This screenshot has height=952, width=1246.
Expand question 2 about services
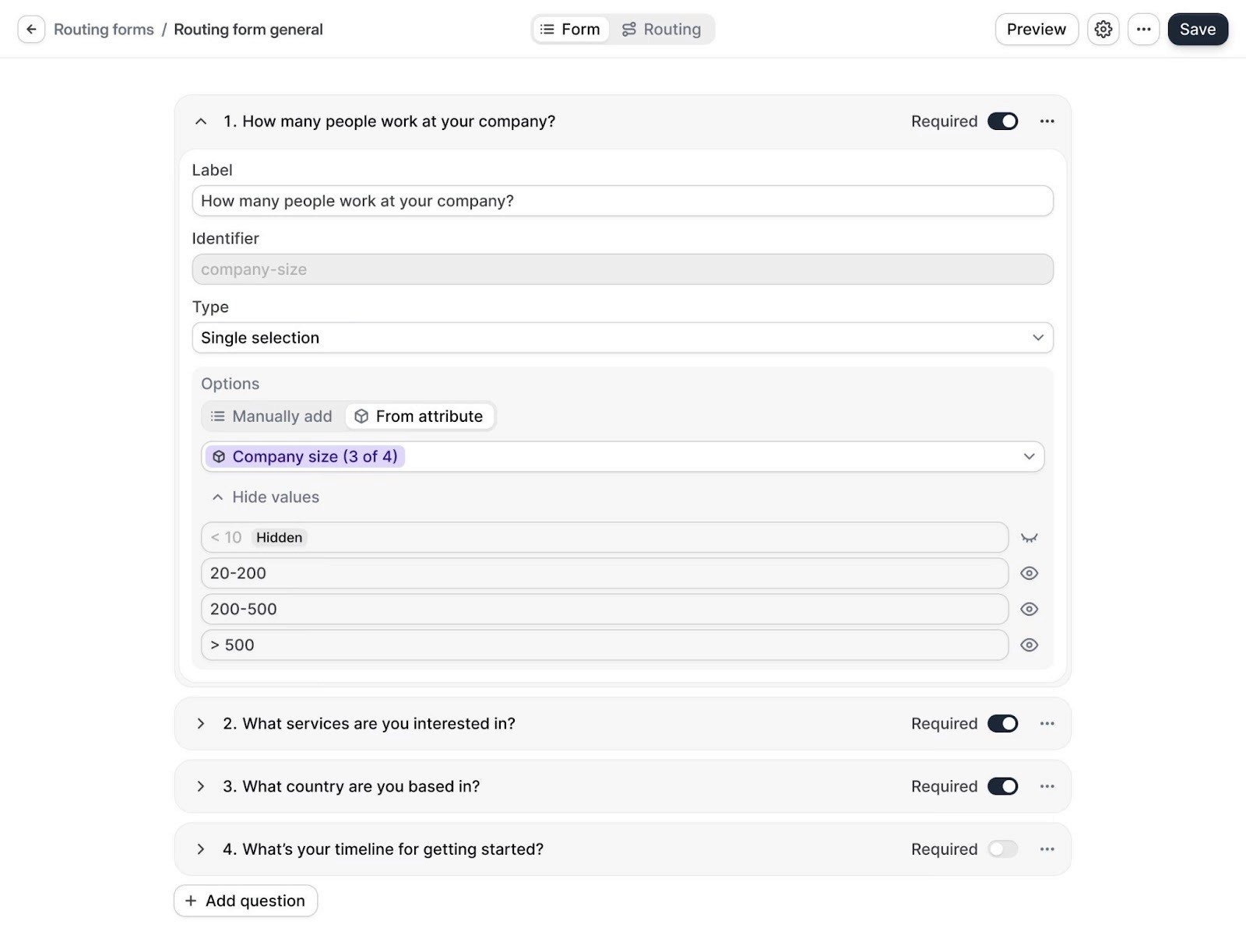pos(201,723)
